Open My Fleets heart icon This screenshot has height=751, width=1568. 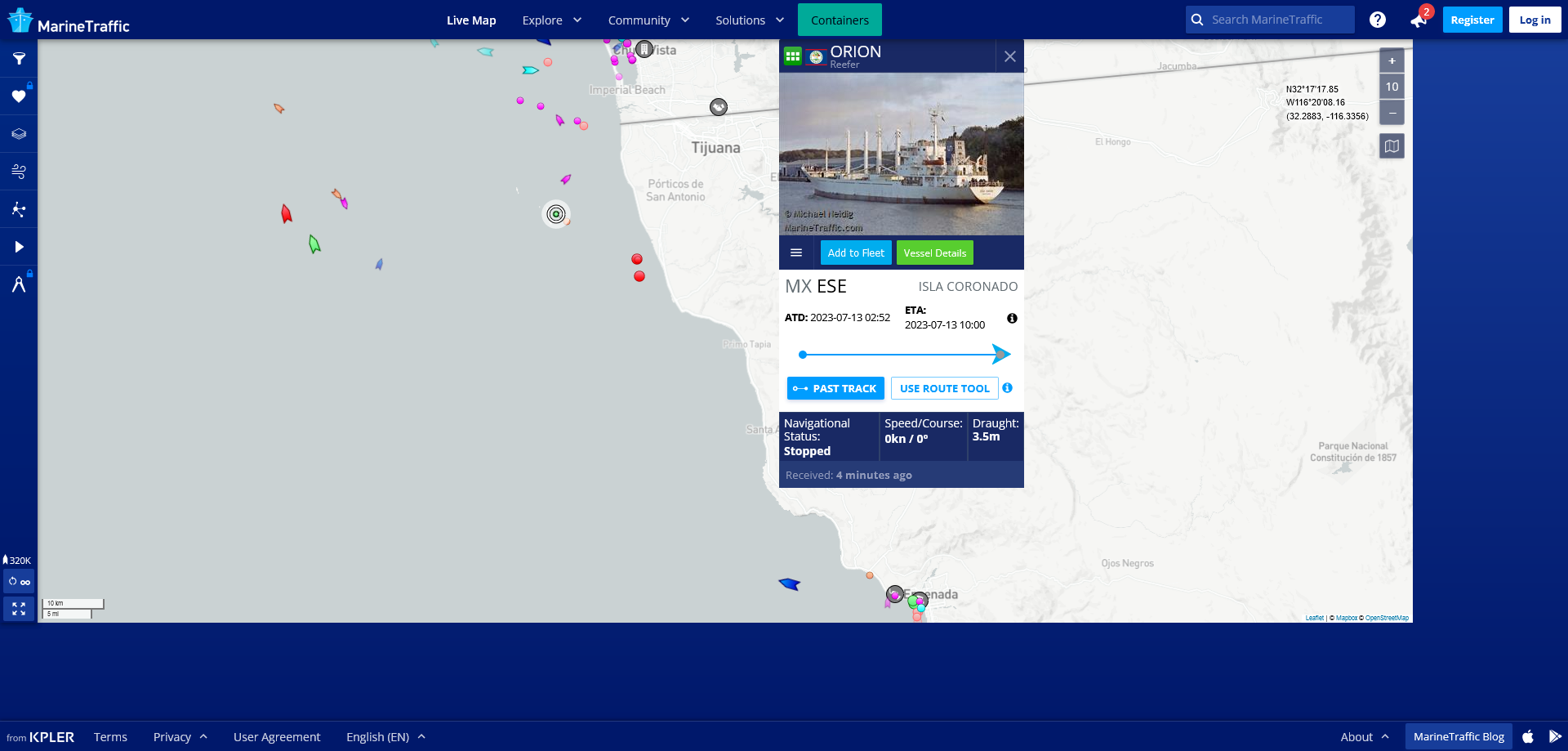19,96
